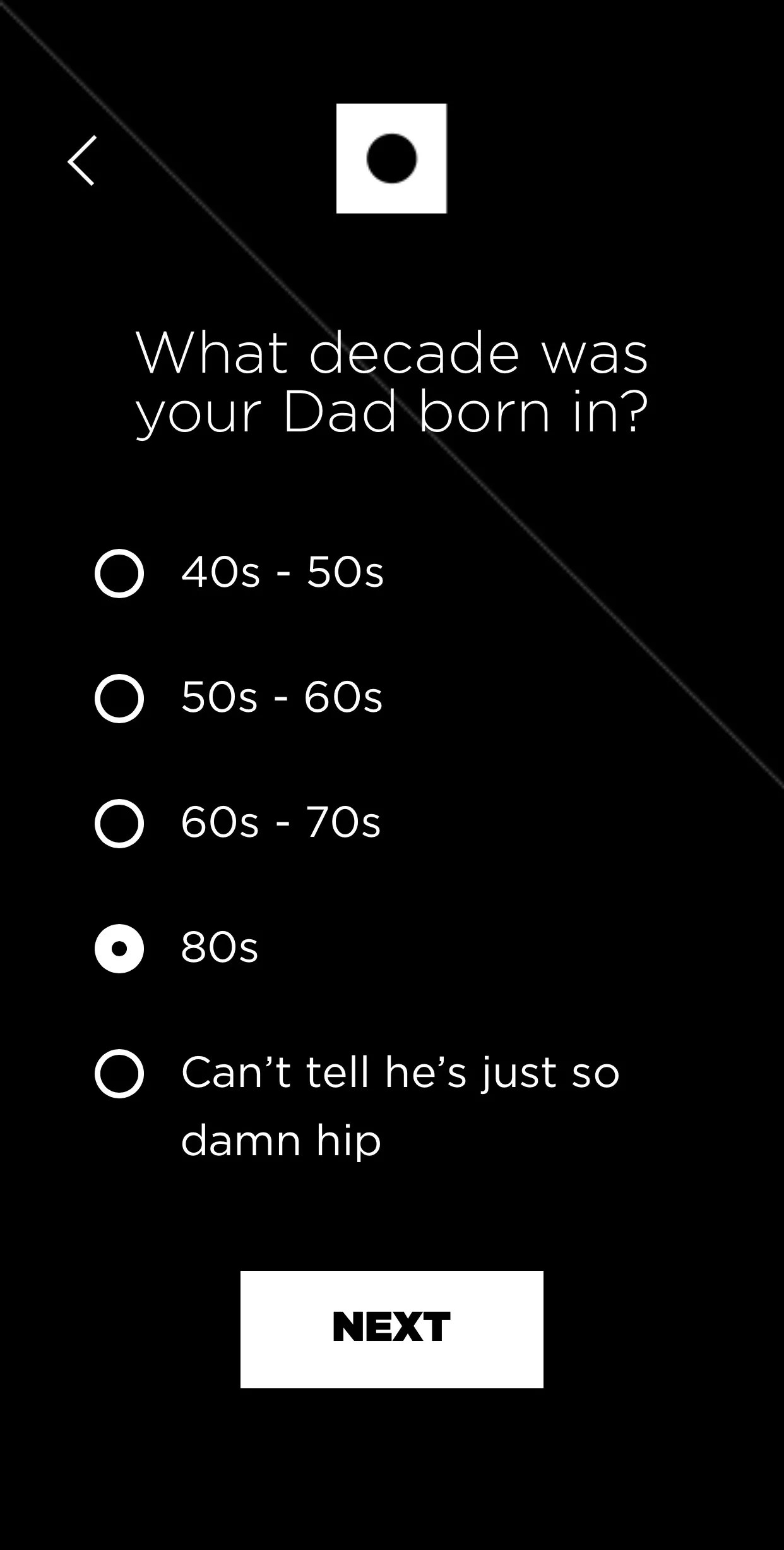This screenshot has width=784, height=1550.
Task: Tap the "50s - 60s" option text
Action: click(x=282, y=697)
